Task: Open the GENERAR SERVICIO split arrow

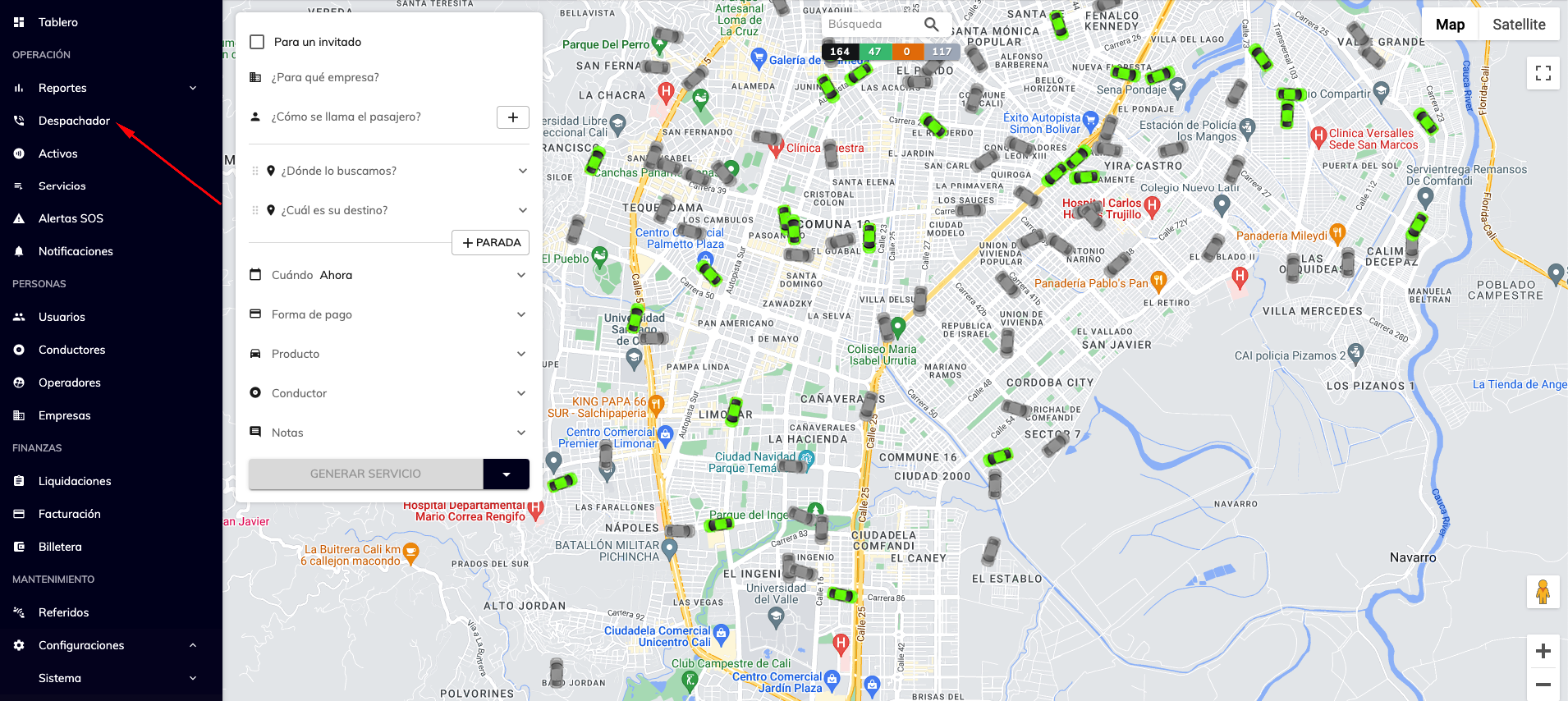Action: click(507, 474)
